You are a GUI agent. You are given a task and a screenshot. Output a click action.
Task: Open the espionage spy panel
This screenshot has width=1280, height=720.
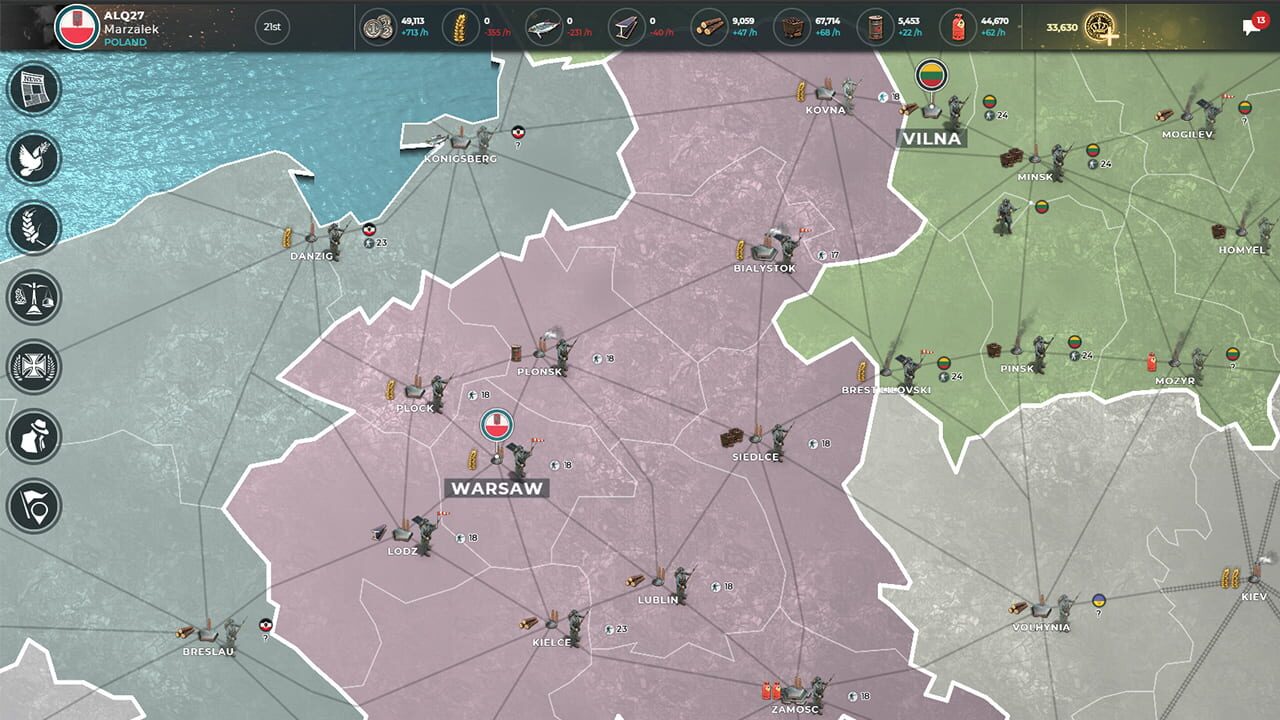click(x=33, y=437)
